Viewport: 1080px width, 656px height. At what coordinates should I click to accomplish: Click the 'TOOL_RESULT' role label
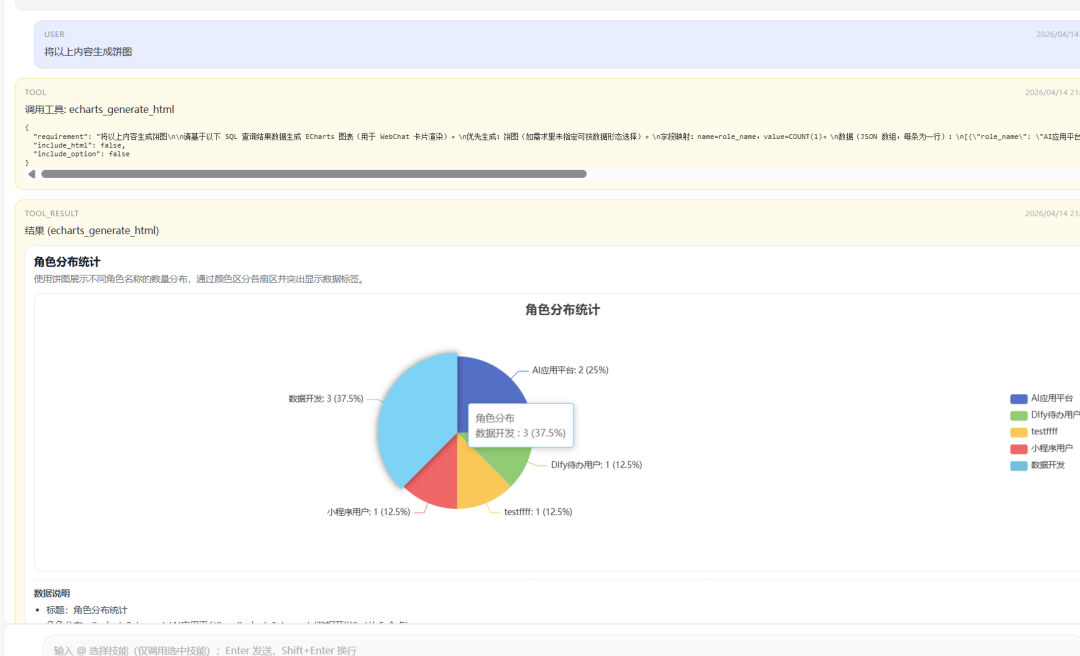52,214
